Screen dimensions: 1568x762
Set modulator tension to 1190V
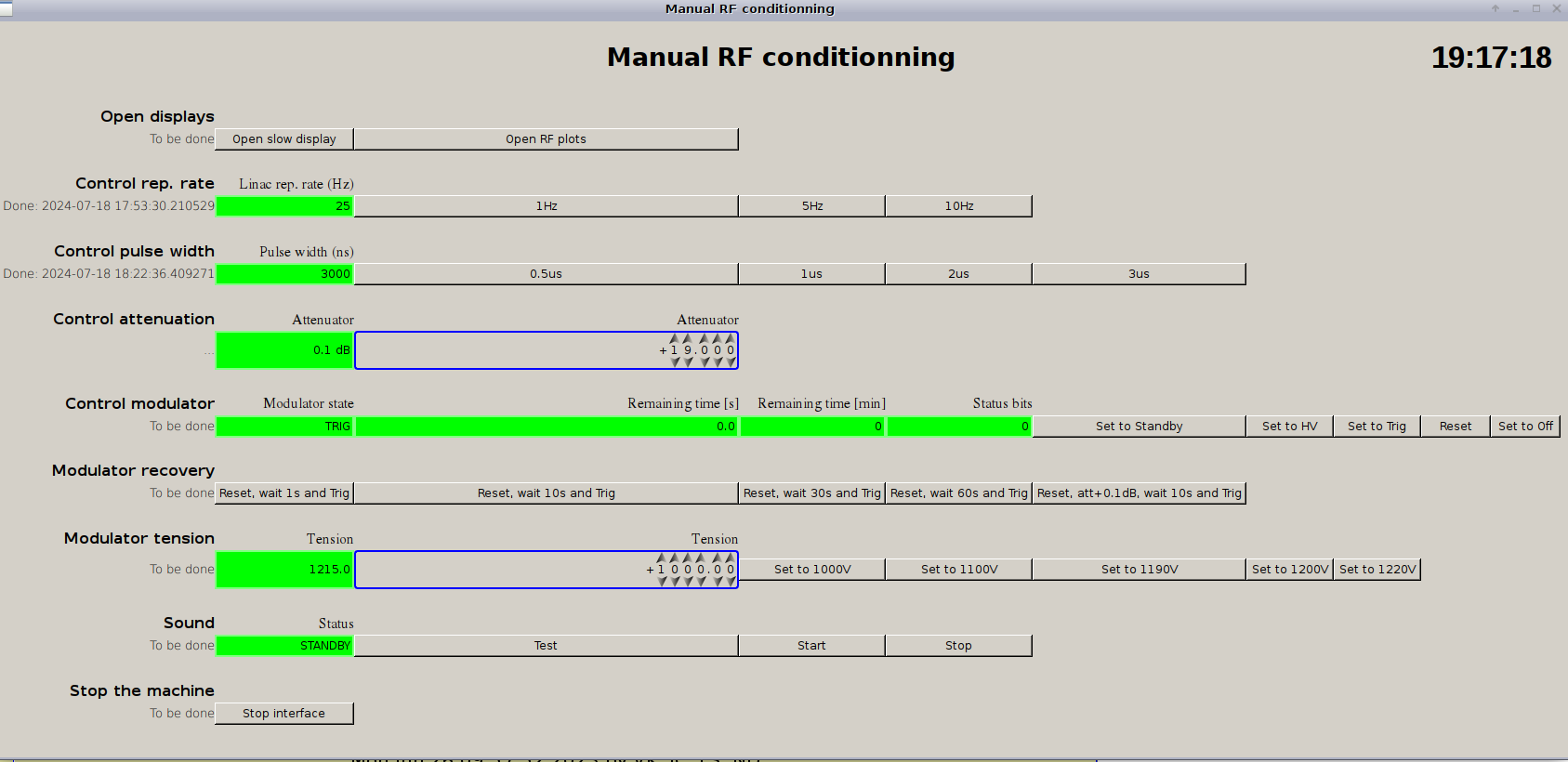(x=1139, y=570)
